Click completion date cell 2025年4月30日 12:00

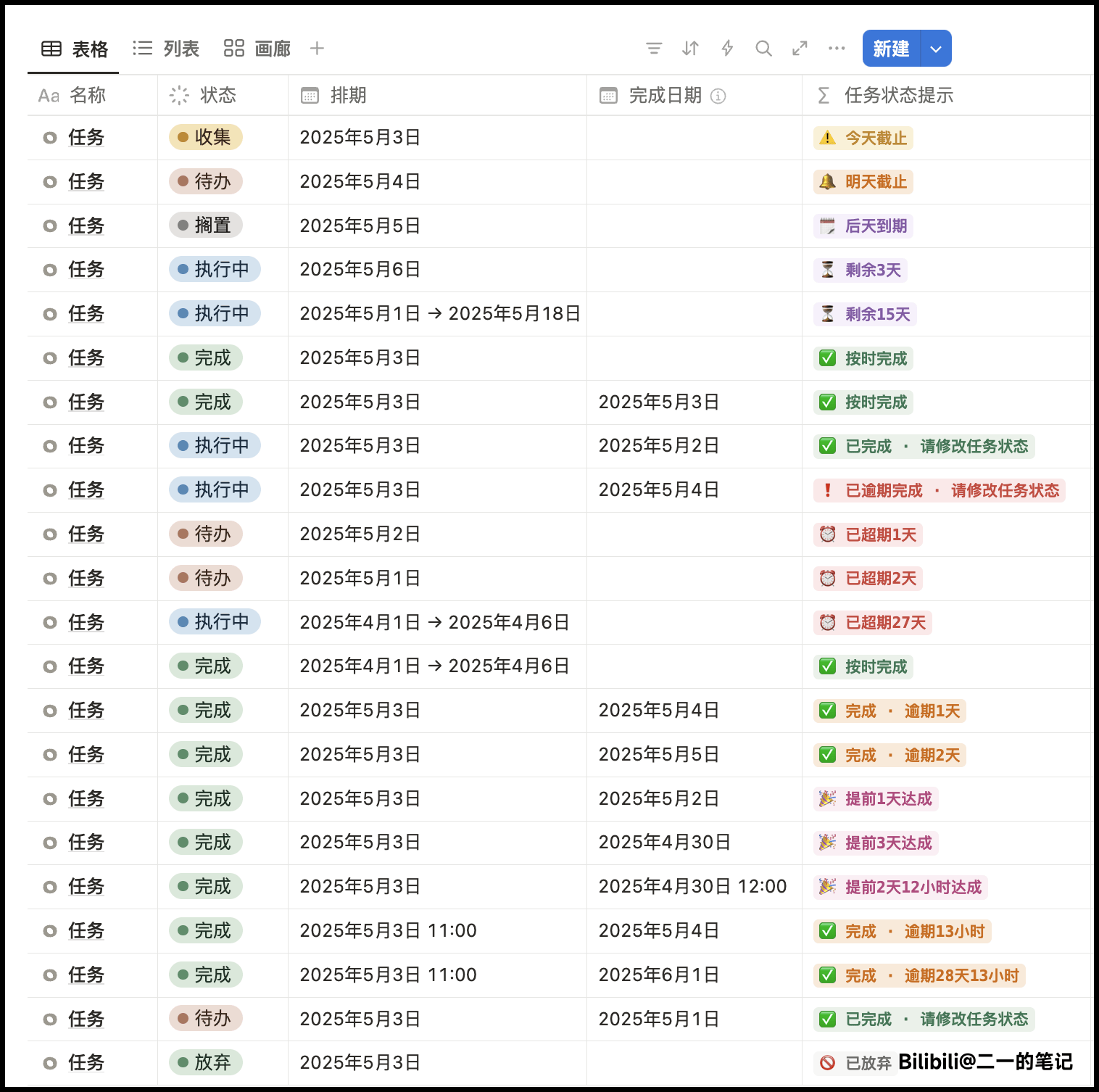pos(692,886)
